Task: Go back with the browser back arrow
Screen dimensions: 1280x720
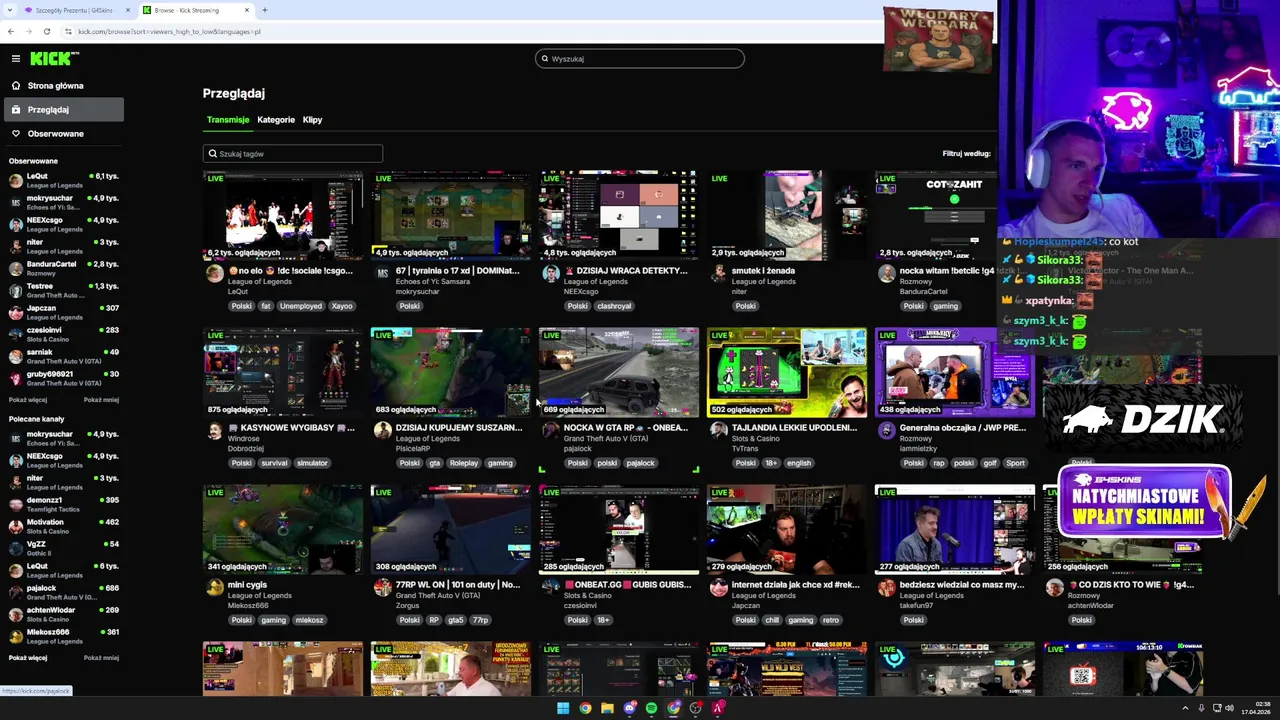Action: 11,31
